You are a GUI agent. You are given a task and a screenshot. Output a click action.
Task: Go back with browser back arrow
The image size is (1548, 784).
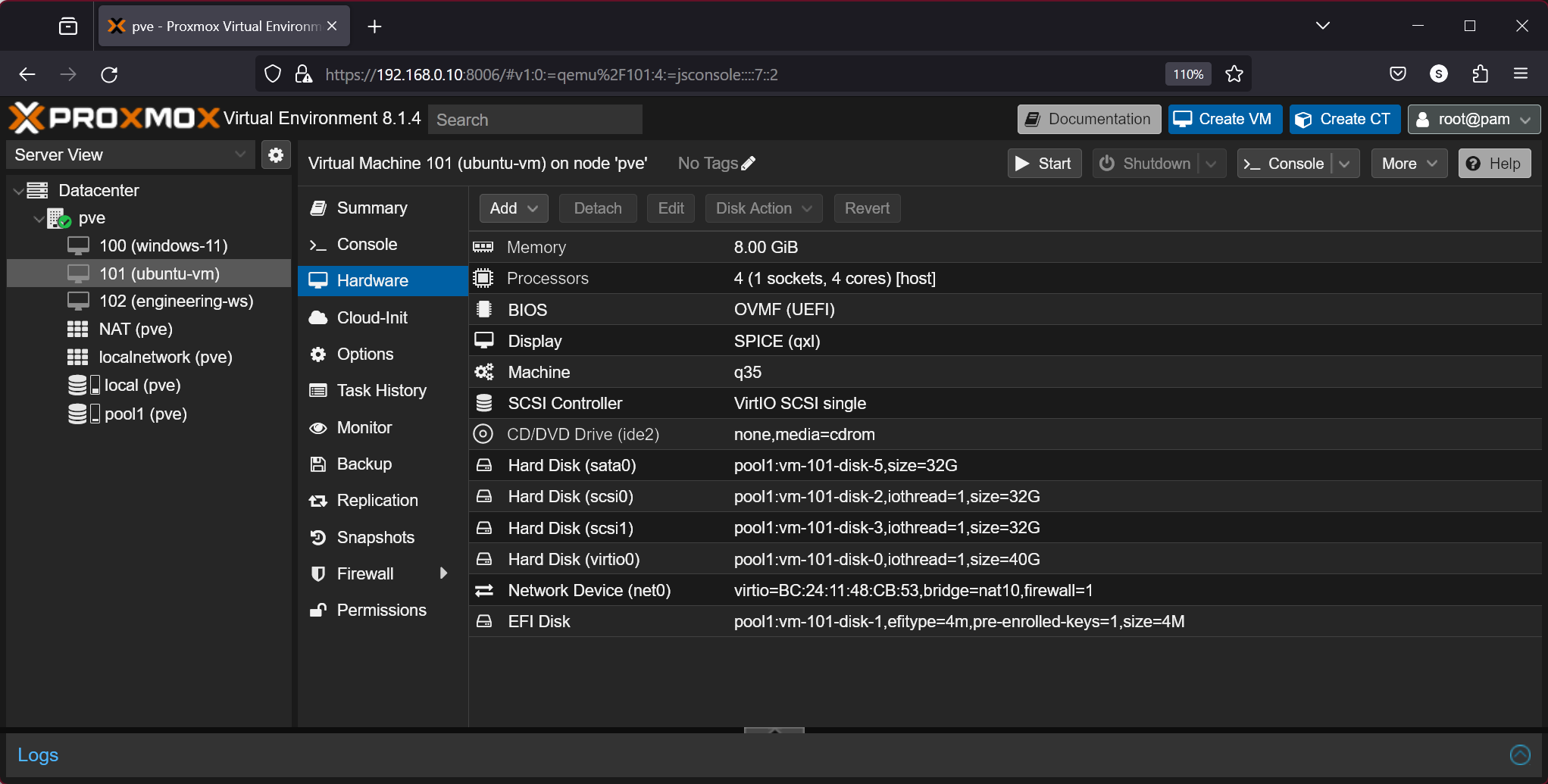point(27,74)
